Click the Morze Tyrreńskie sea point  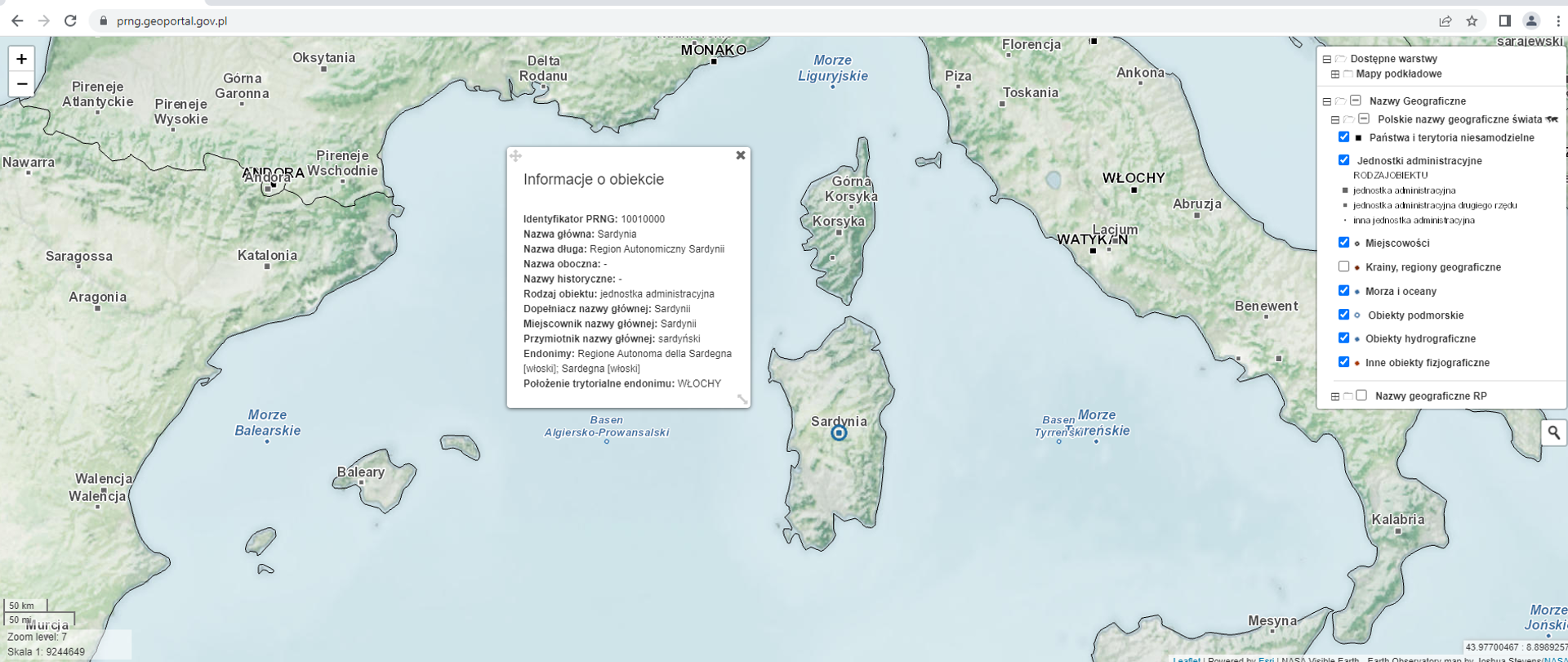1096,441
